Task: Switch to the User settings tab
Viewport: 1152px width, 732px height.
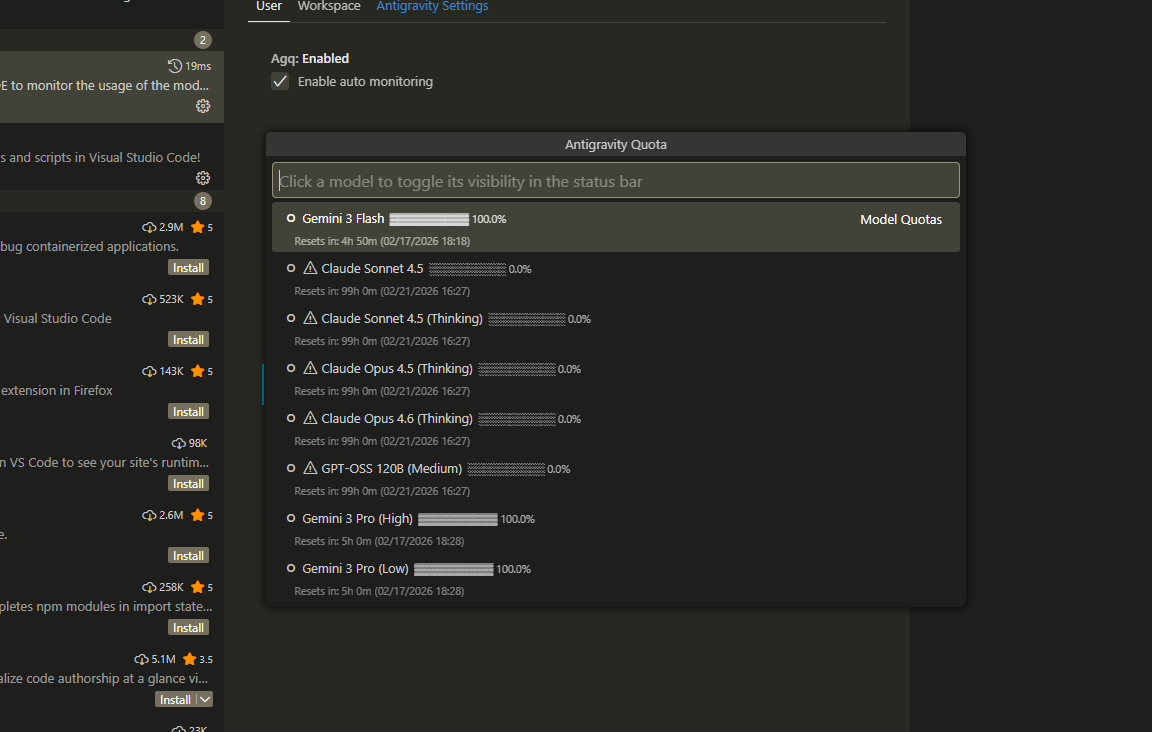Action: [269, 6]
